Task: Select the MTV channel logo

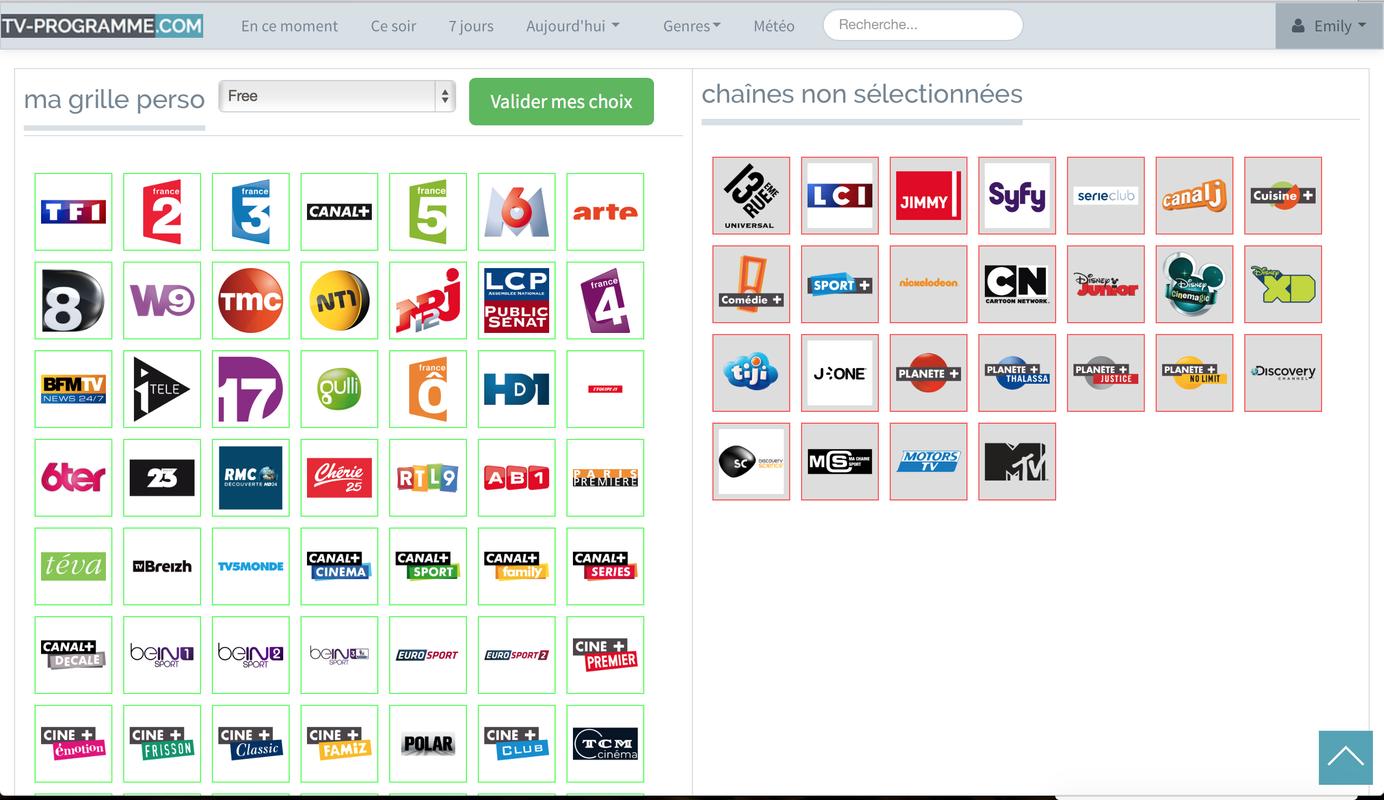Action: 1017,462
